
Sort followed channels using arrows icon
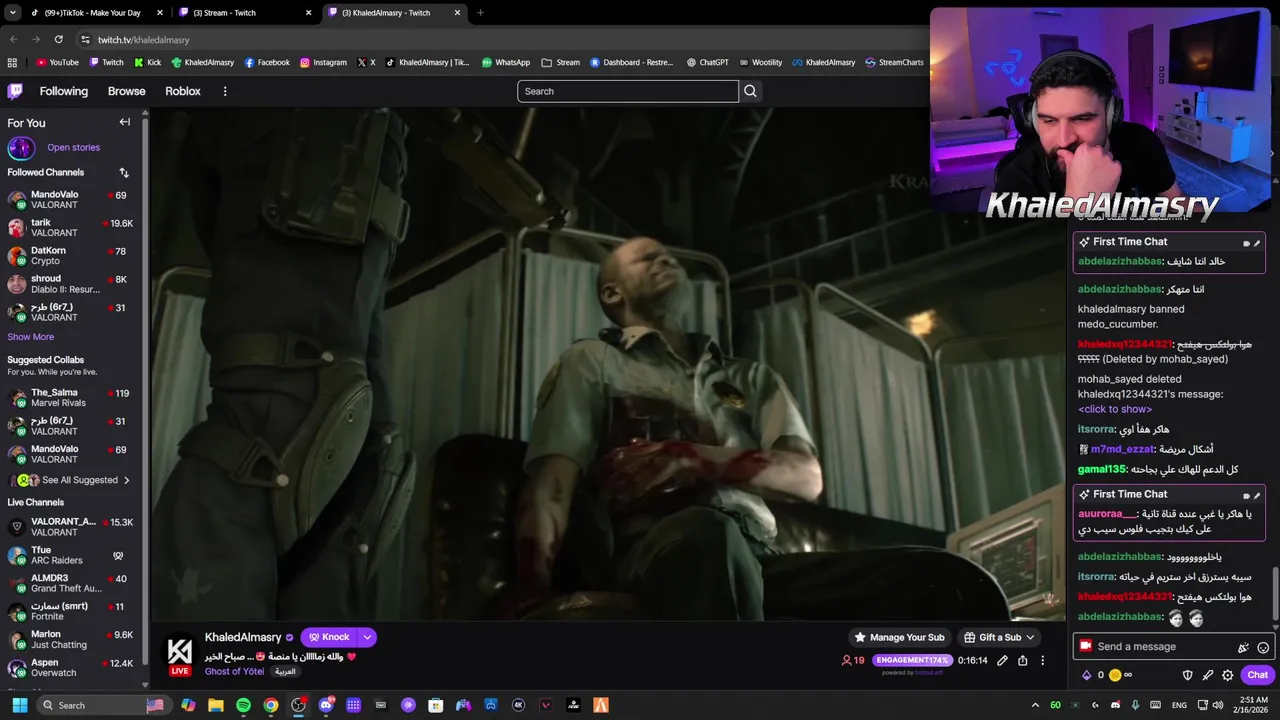coord(124,173)
